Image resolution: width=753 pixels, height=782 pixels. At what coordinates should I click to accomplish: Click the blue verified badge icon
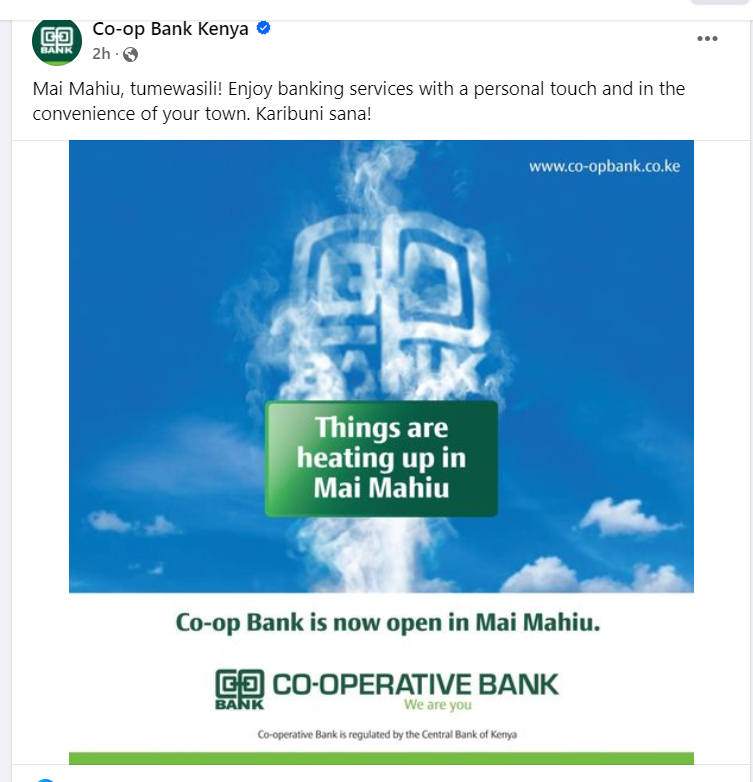pyautogui.click(x=263, y=28)
